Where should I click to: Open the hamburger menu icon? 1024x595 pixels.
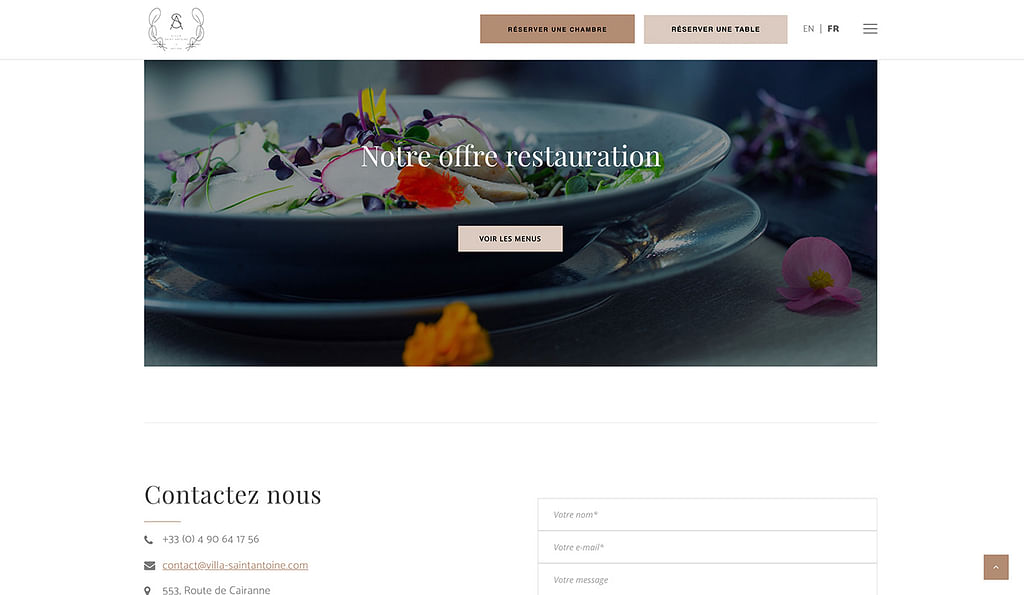click(x=870, y=29)
